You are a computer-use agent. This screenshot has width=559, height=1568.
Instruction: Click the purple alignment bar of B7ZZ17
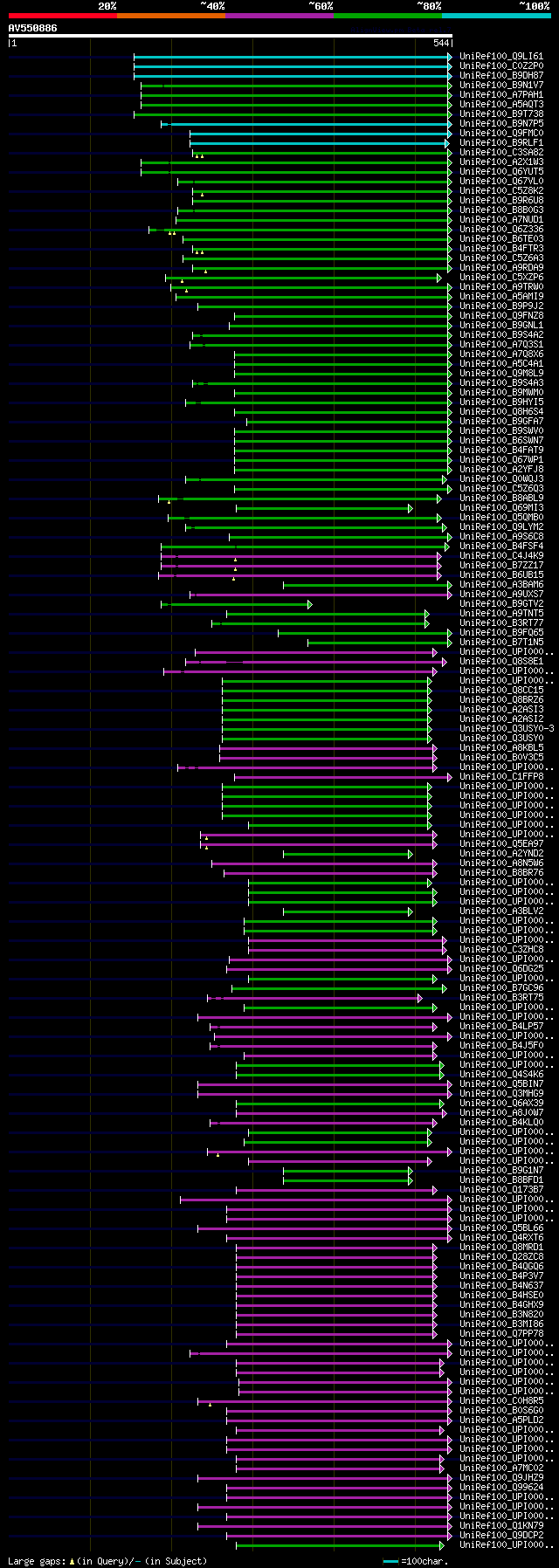pos(300,566)
